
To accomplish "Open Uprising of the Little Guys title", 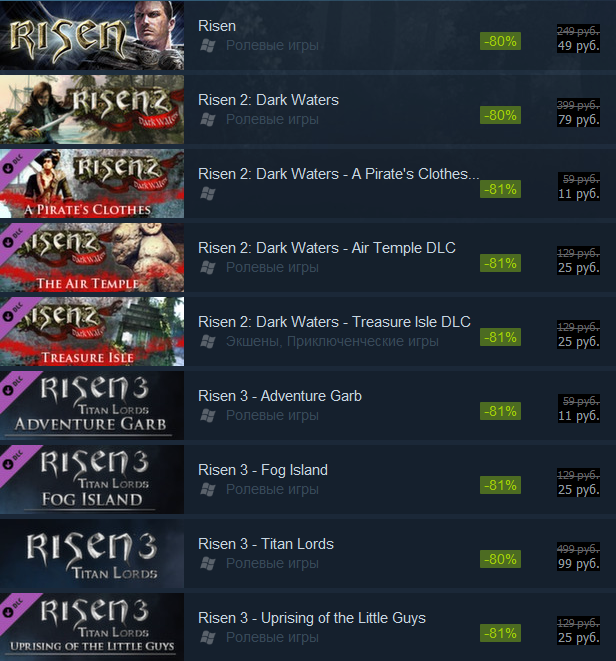I will [312, 618].
